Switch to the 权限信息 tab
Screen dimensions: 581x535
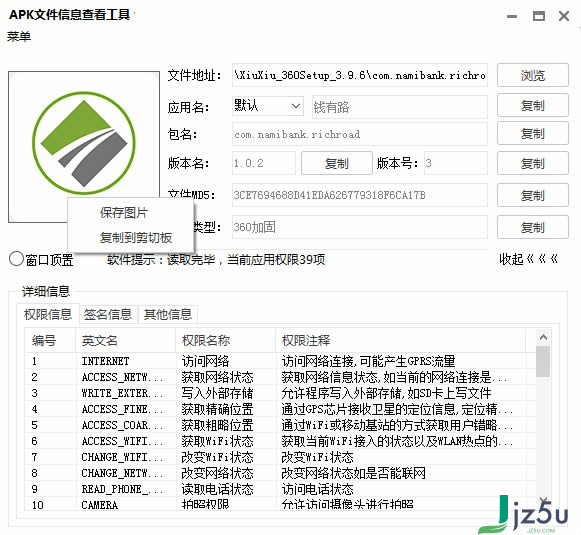pos(48,314)
